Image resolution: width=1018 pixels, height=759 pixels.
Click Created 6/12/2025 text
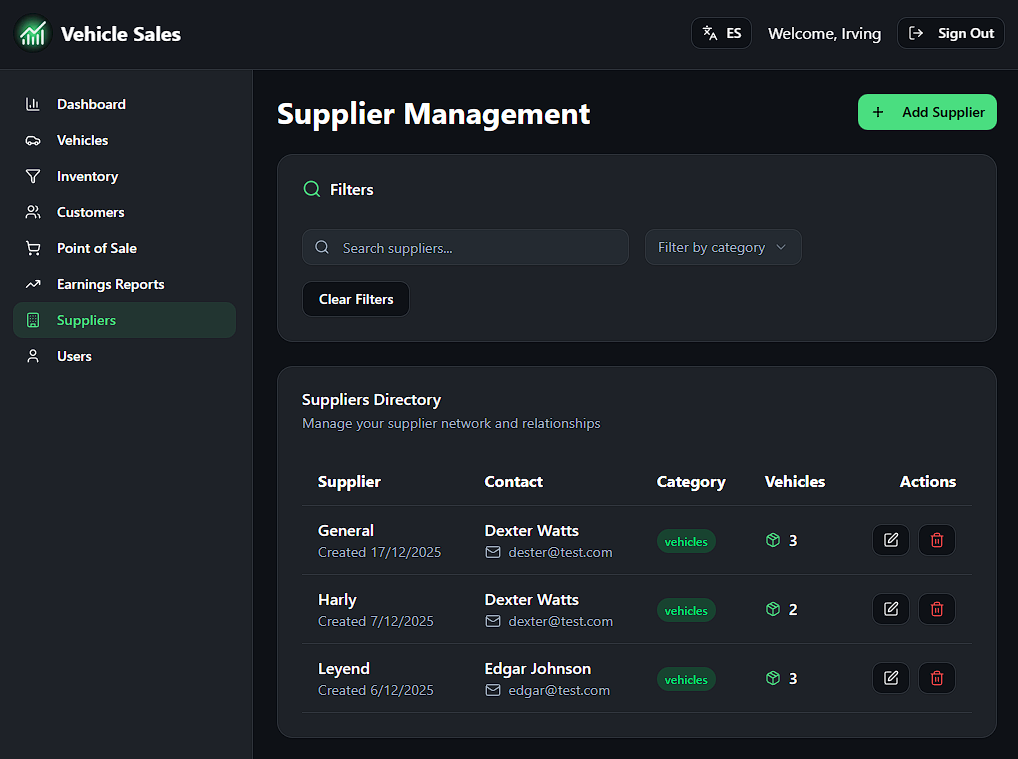(x=375, y=690)
